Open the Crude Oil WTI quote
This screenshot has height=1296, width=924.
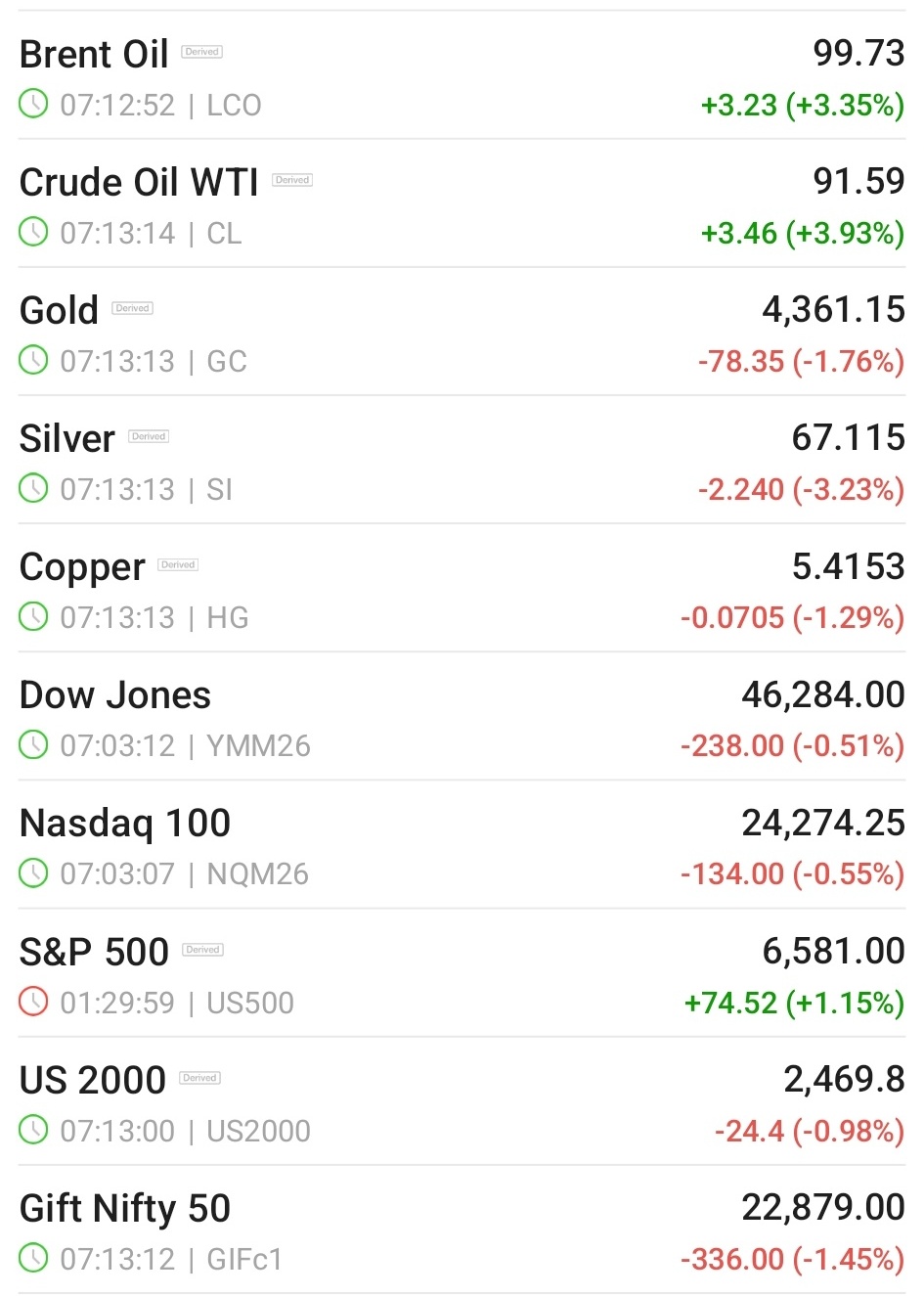[x=139, y=183]
